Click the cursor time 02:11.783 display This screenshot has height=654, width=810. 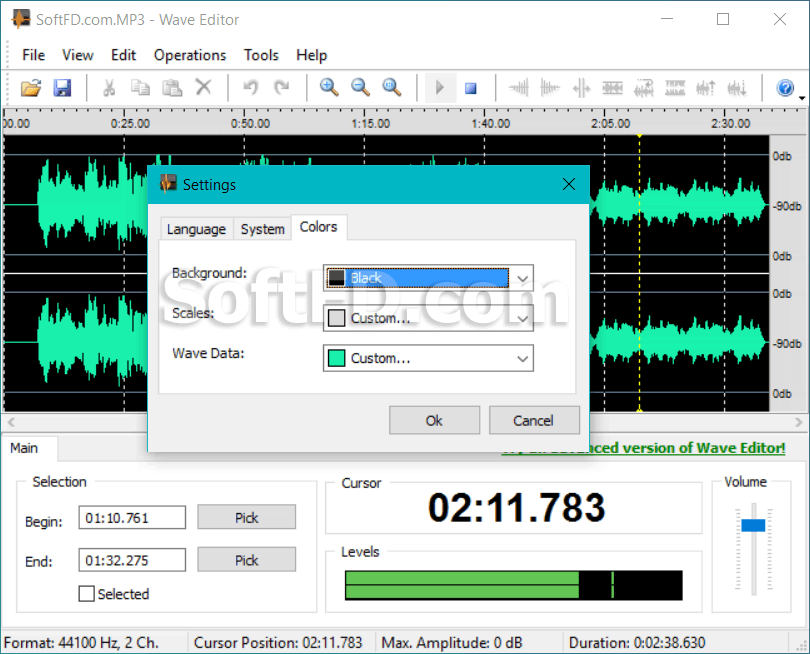[x=517, y=507]
